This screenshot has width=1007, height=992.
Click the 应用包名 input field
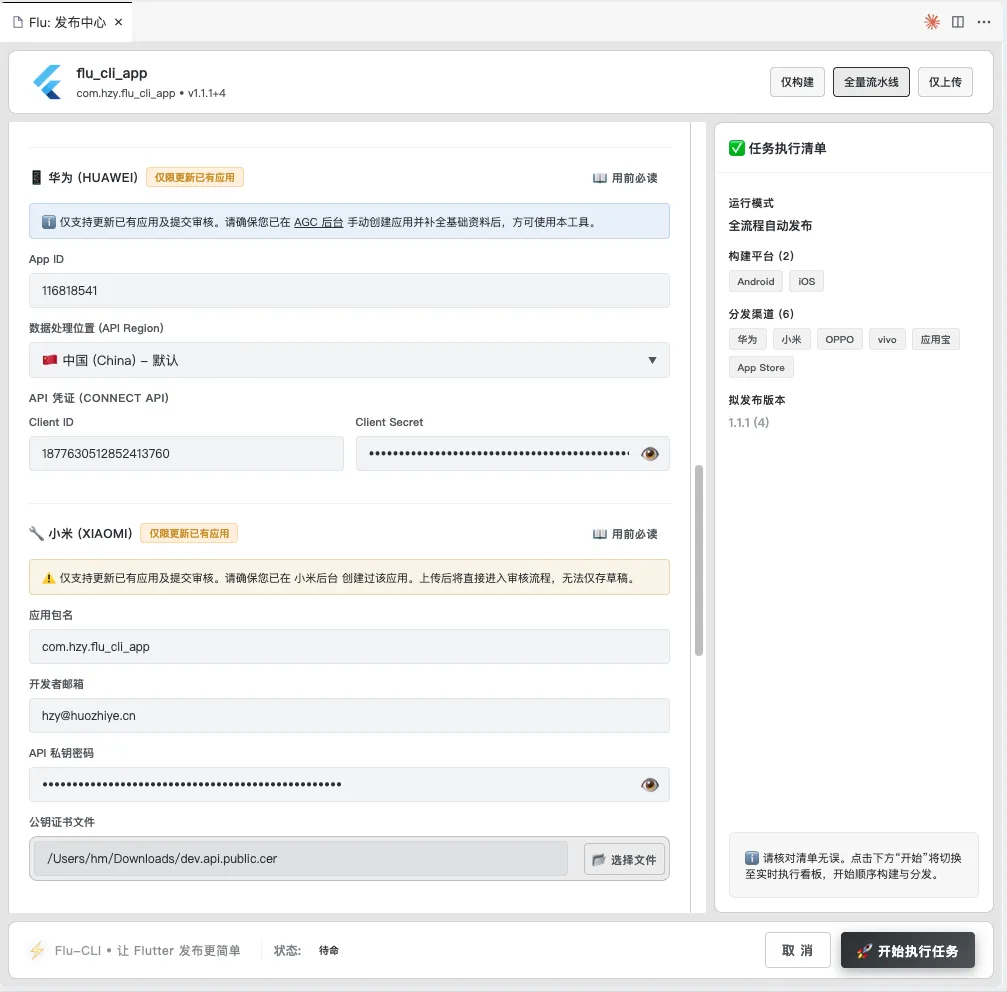click(349, 647)
